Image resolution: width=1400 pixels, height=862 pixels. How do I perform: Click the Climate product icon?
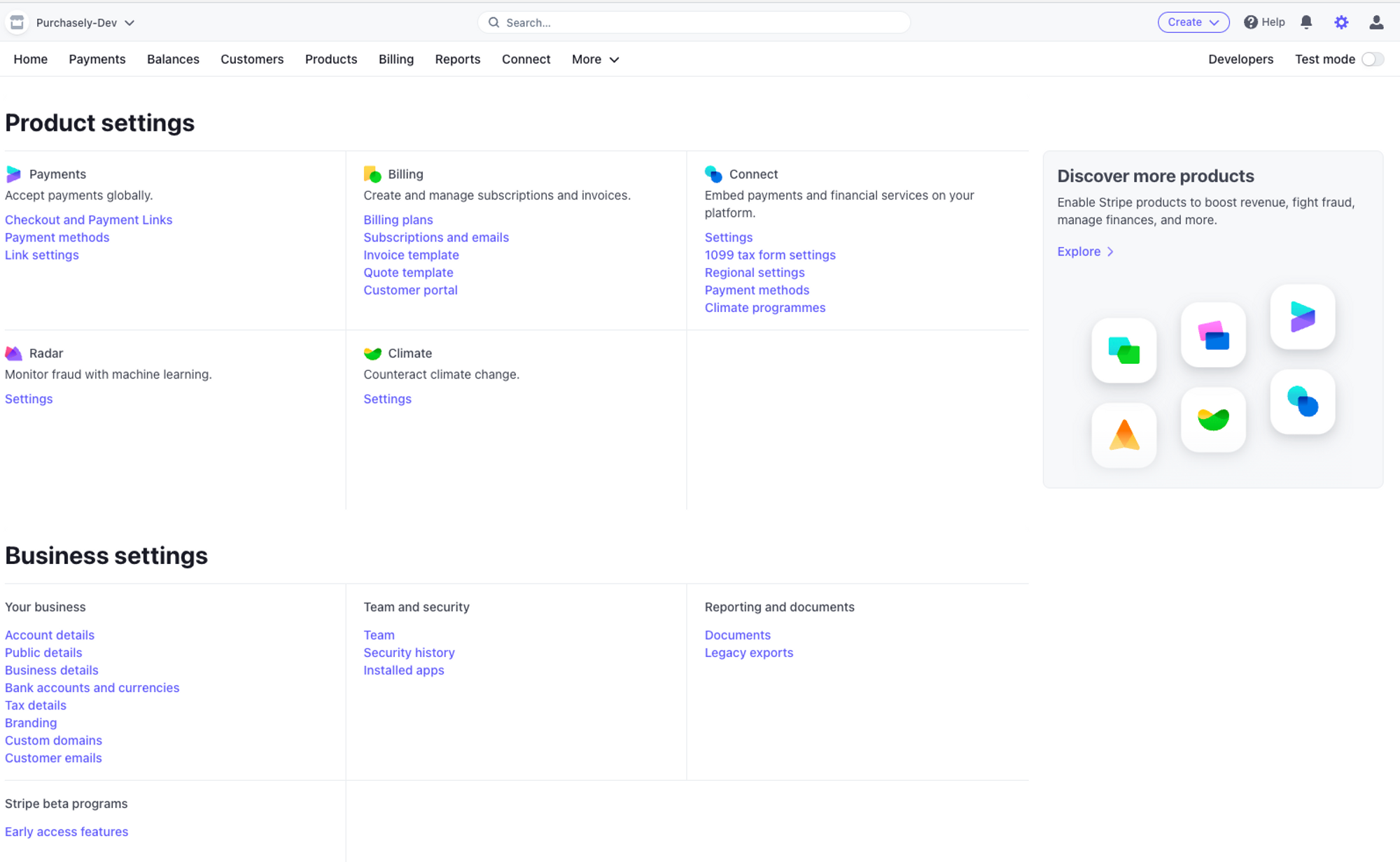[x=372, y=353]
